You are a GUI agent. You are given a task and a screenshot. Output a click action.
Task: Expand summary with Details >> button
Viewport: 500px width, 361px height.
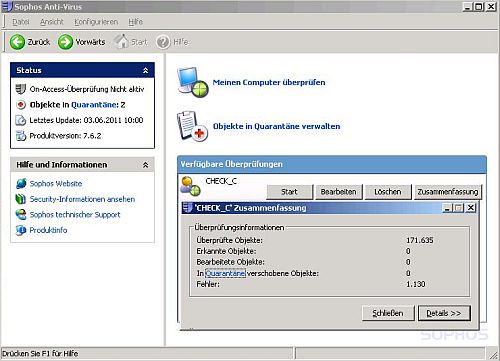444,313
